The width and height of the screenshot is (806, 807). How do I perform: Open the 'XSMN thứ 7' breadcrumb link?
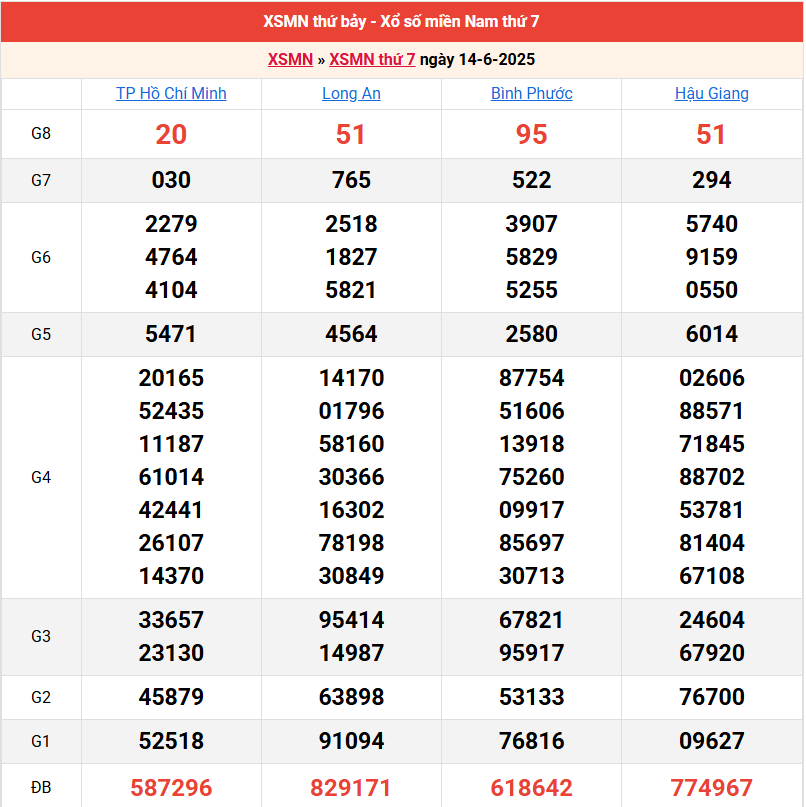(x=372, y=59)
